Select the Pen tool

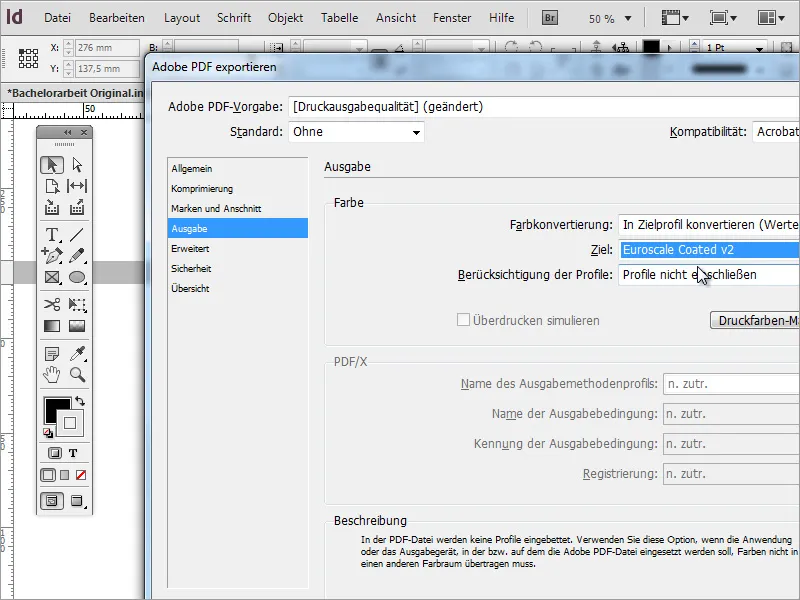(x=52, y=255)
